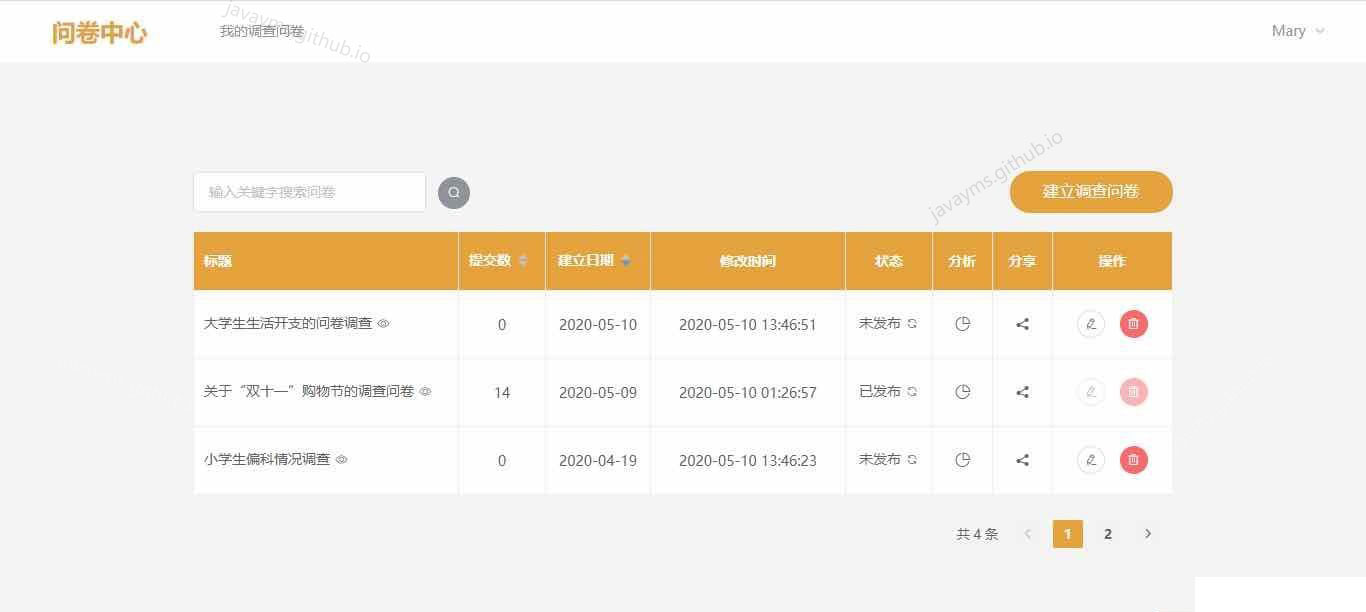Click modified time 2020-05-10 01:26:57
Viewport: 1366px width, 612px height.
point(748,393)
